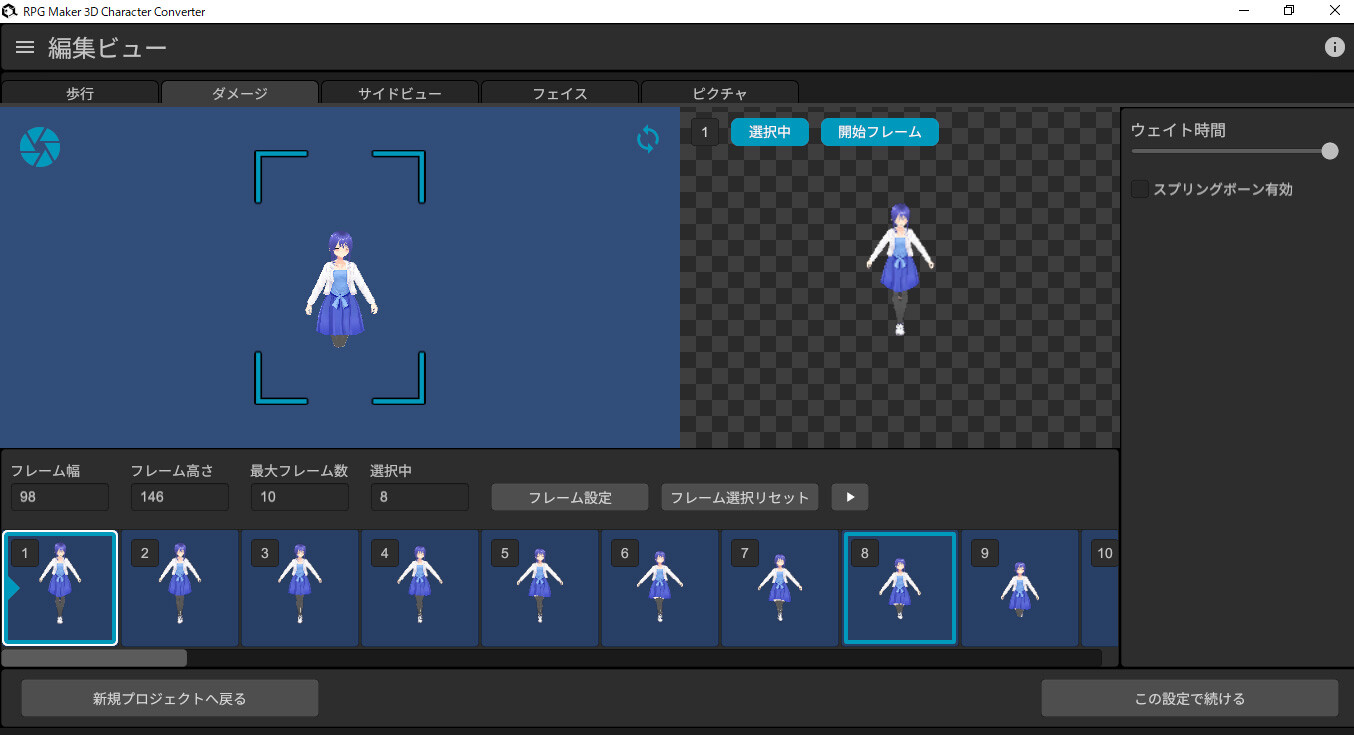Open the hamburger menu in the title bar
Viewport: 1354px width, 735px height.
[24, 46]
